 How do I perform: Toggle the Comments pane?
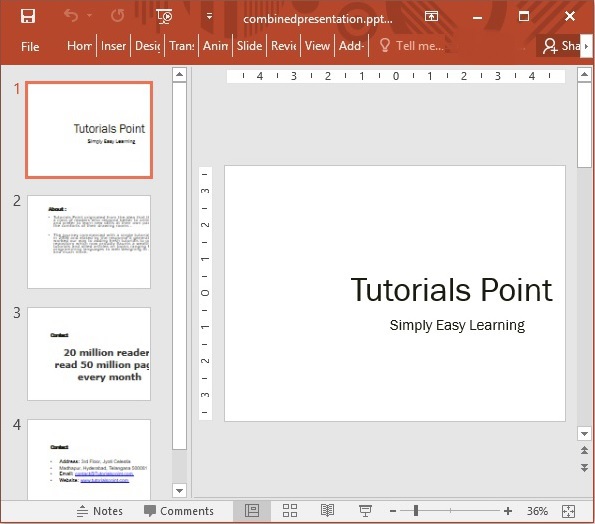point(179,511)
